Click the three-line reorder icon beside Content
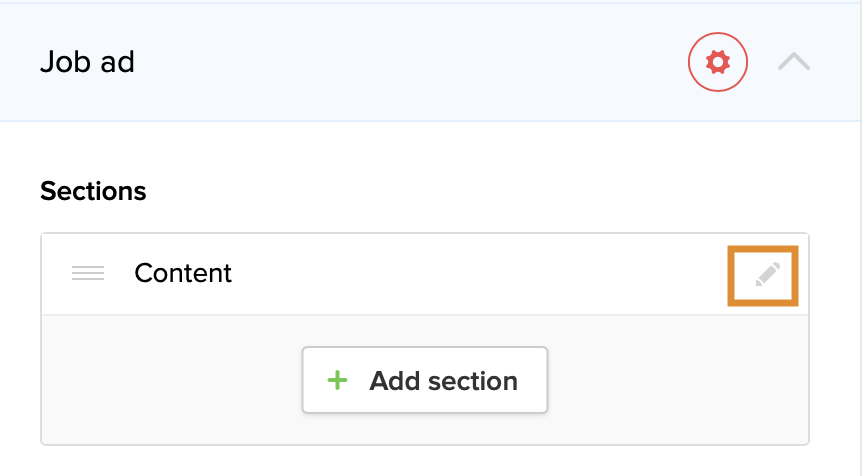 (x=88, y=274)
